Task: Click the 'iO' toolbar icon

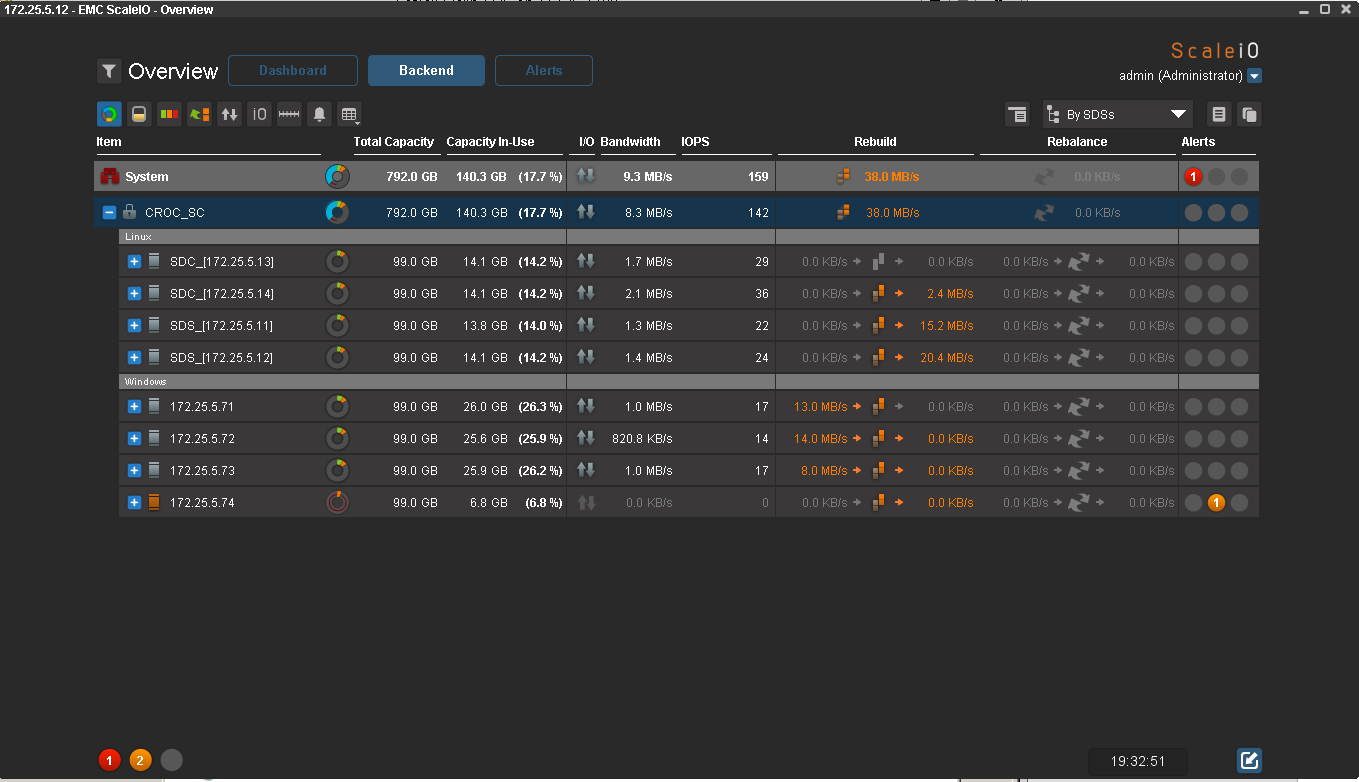Action: [259, 114]
